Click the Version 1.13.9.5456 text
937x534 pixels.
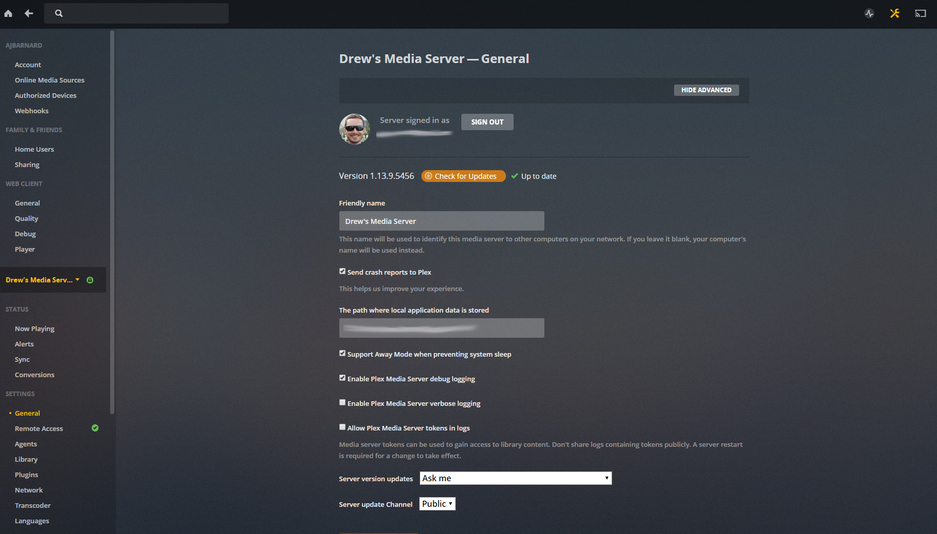click(376, 176)
